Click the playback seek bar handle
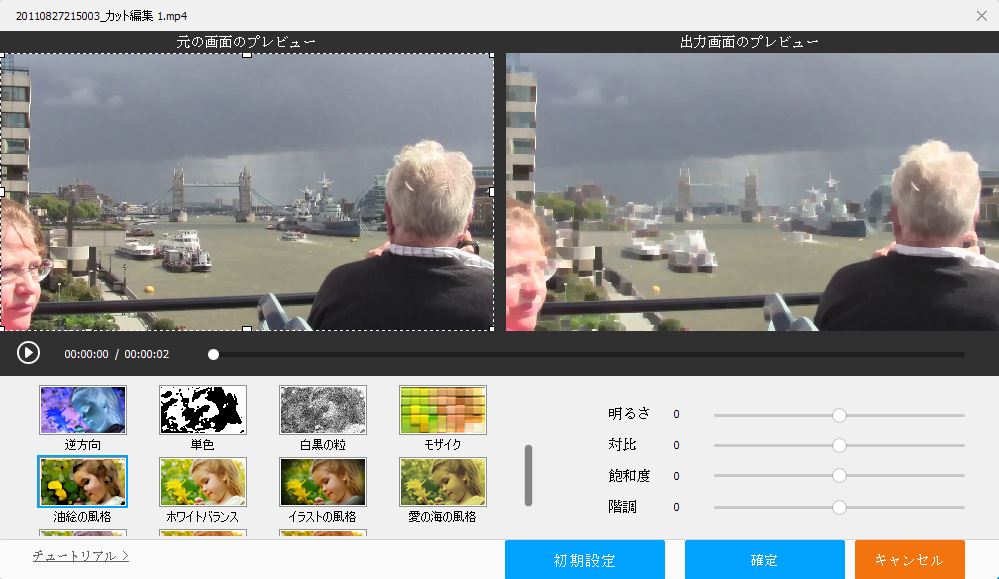Screen dimensions: 999x579 [x=213, y=354]
